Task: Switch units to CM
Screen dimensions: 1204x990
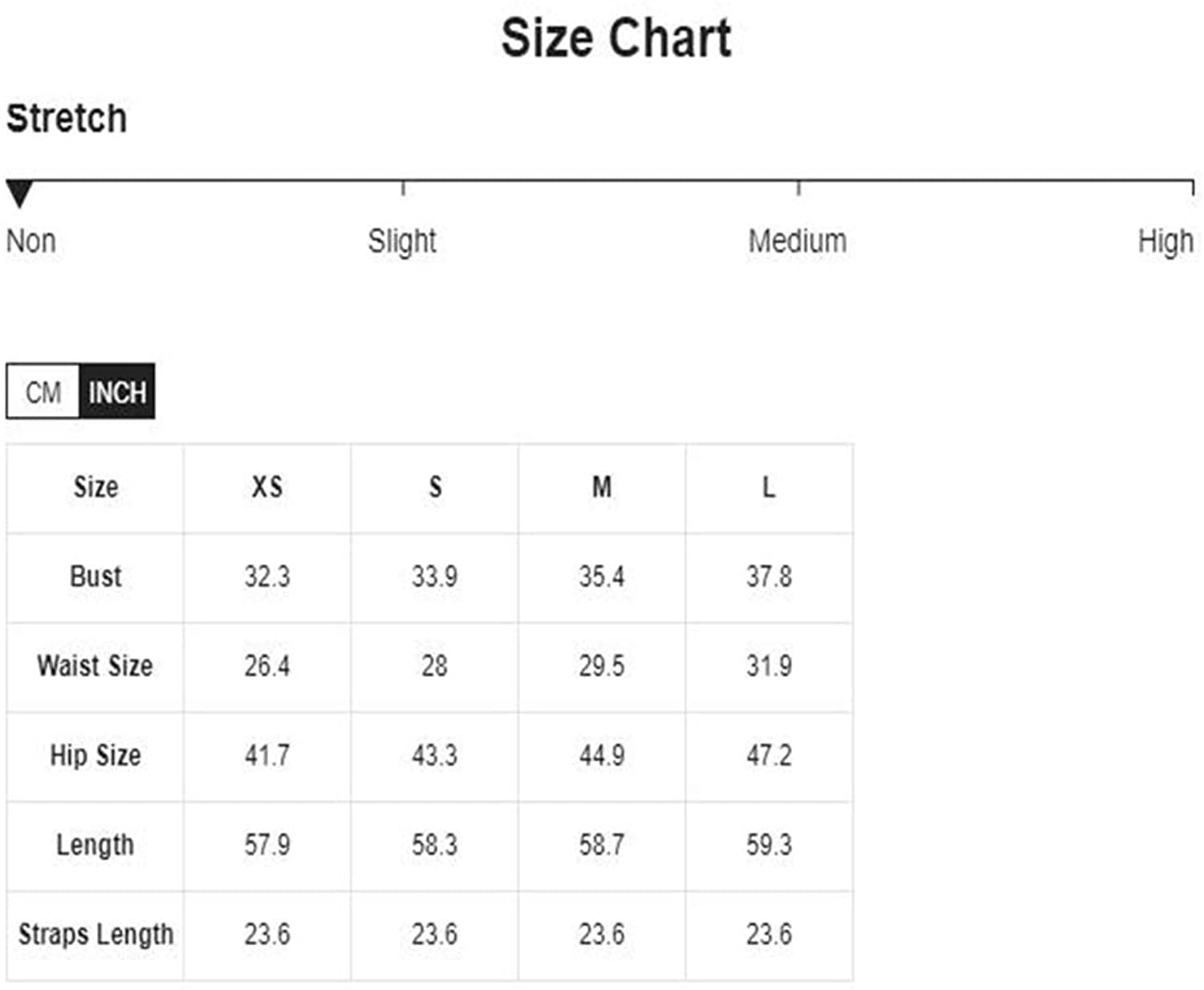Action: [x=43, y=392]
